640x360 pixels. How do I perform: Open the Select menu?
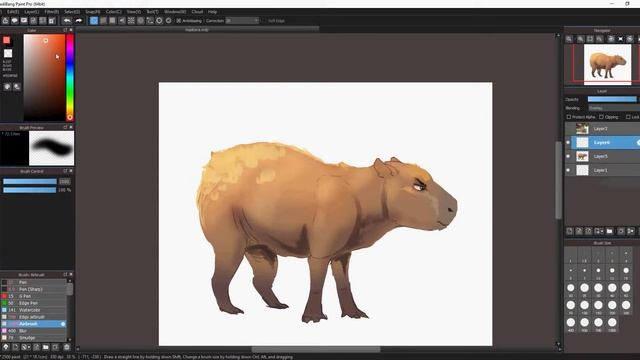pos(72,12)
